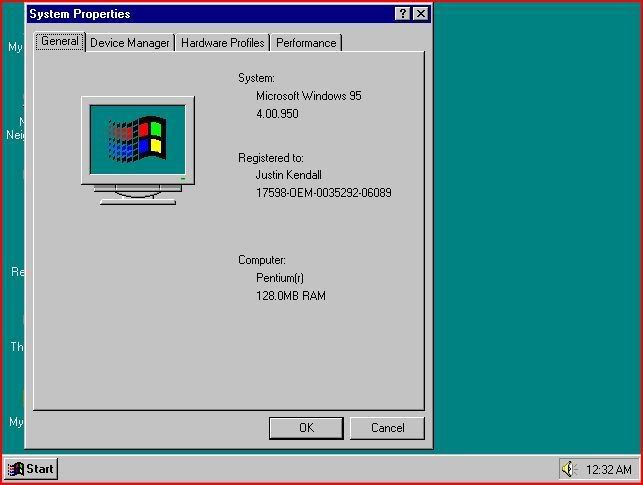Screen dimensions: 643x485
Task: Click the 12:32 AM taskbar clock
Action: click(609, 469)
